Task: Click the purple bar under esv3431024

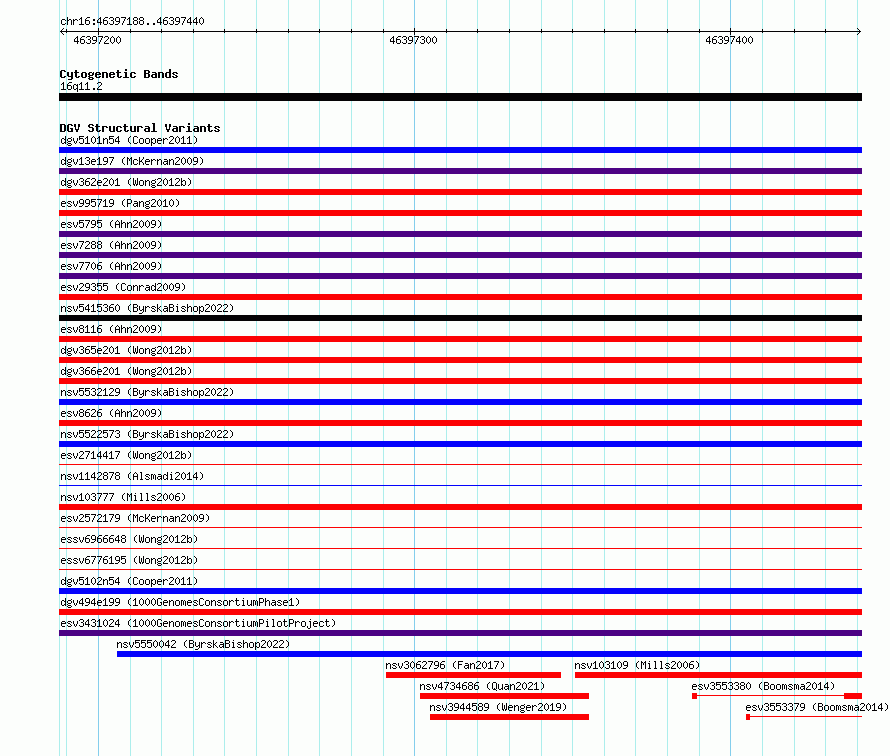Action: [460, 633]
